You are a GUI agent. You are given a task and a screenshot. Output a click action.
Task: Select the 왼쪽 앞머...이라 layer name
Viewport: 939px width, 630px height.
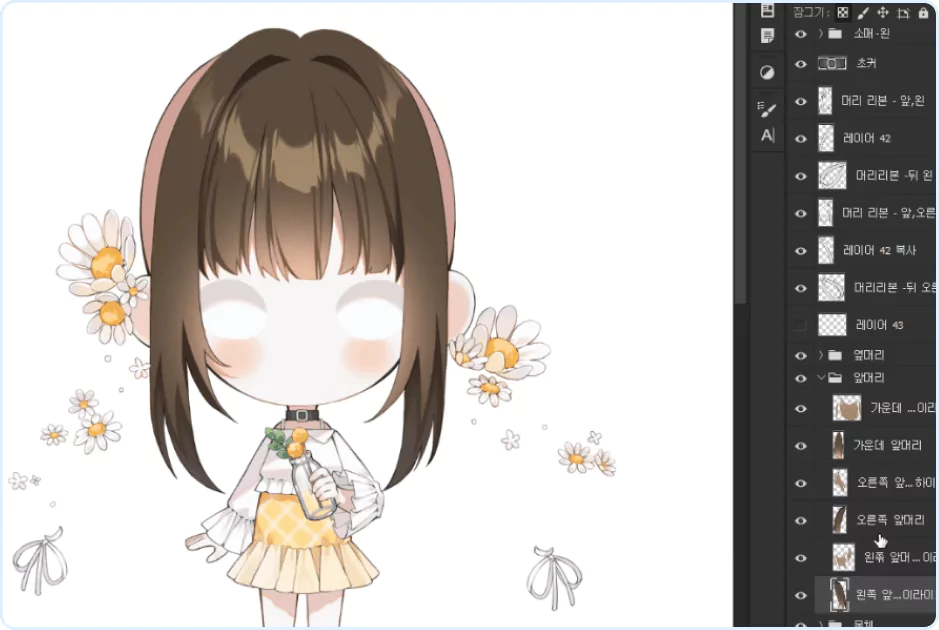[899, 558]
